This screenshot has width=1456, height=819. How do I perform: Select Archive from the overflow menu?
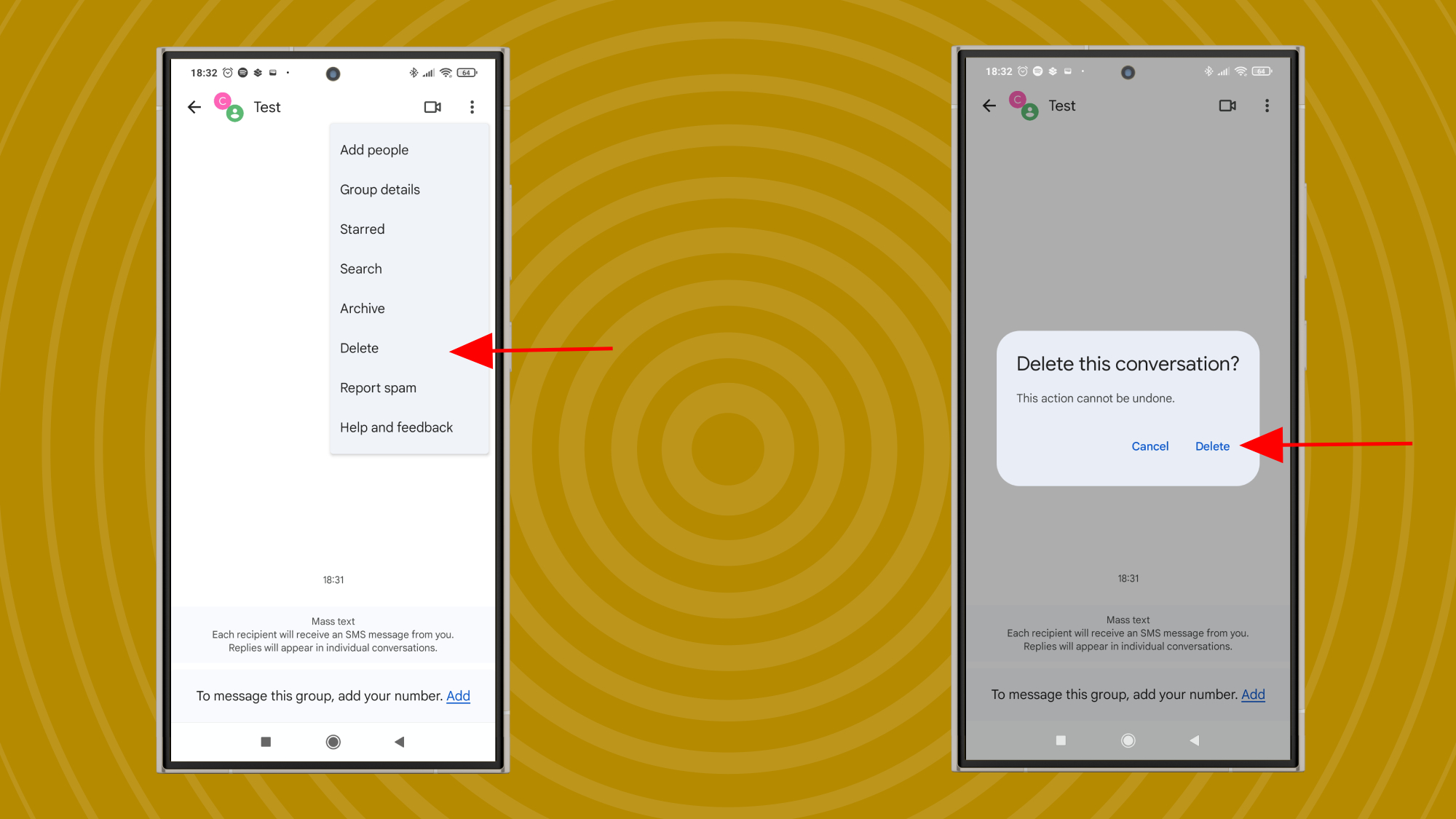(x=362, y=308)
